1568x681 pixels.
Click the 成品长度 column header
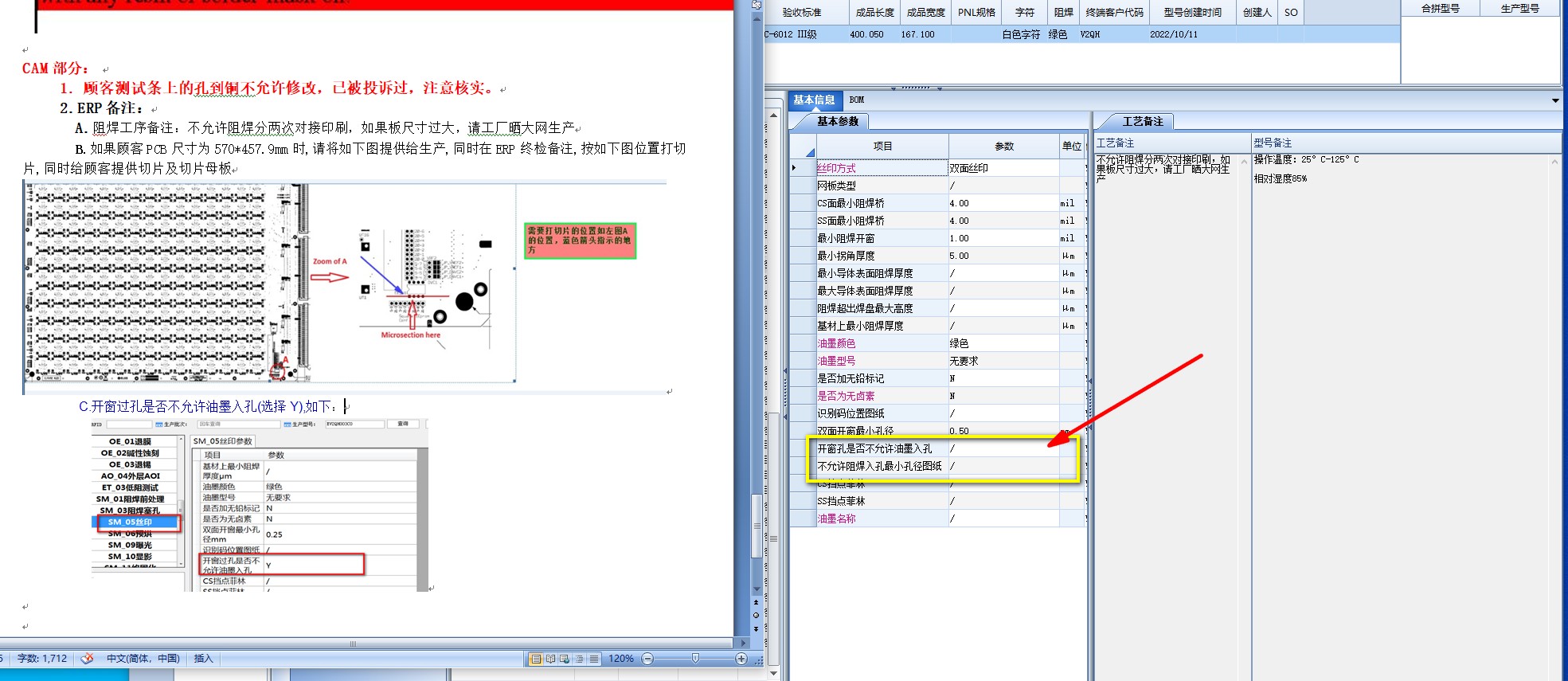point(874,13)
